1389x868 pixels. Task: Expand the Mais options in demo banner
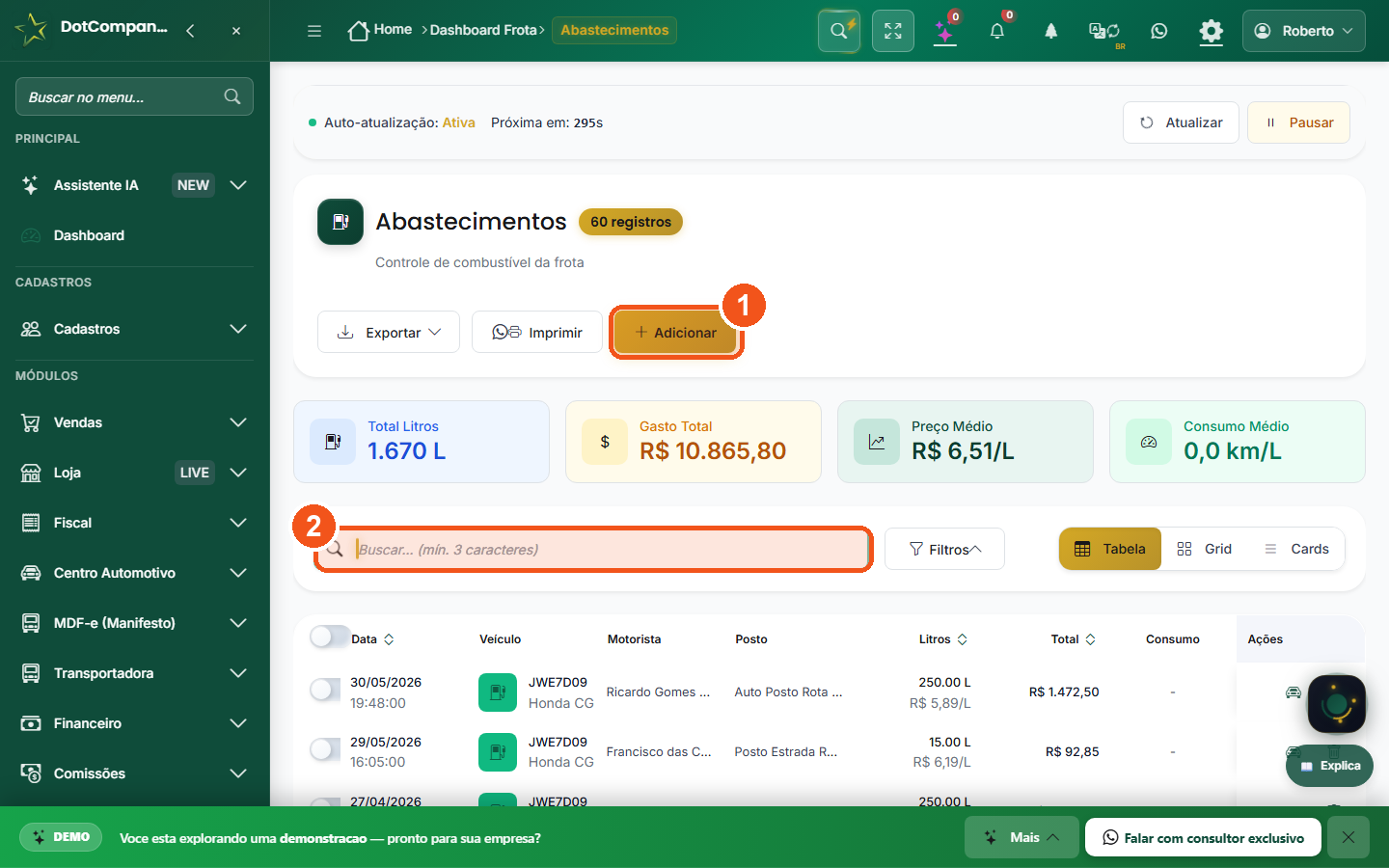click(x=1021, y=837)
